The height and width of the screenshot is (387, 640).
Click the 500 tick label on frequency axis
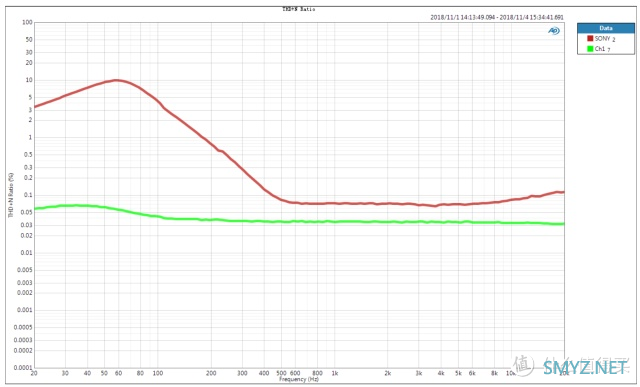(281, 373)
